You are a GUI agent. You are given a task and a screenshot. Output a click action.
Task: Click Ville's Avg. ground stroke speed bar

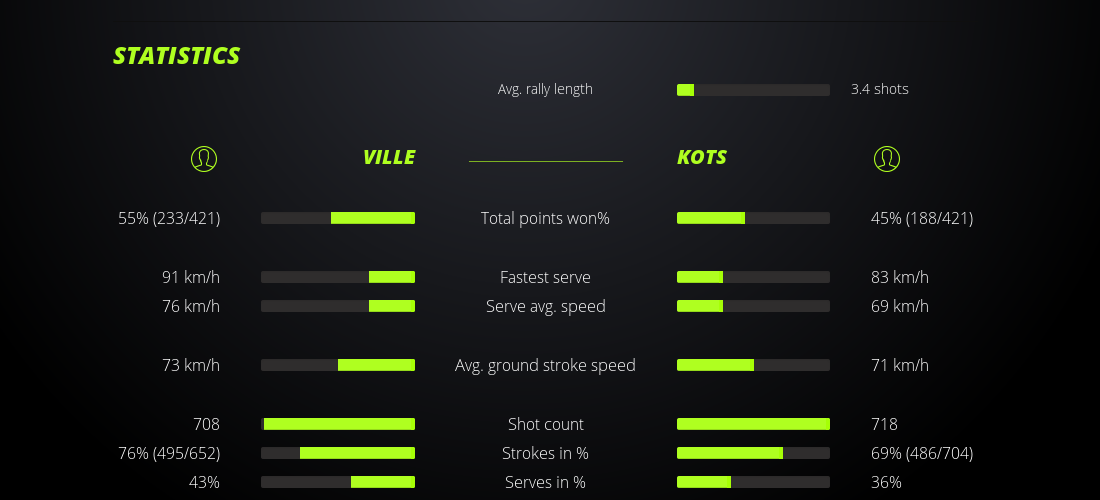coord(338,365)
